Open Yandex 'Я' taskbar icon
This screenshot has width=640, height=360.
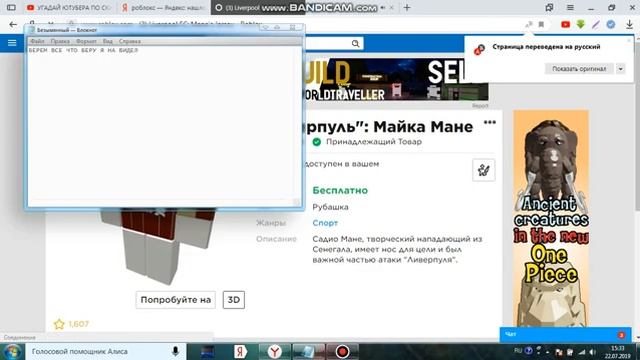click(x=240, y=351)
